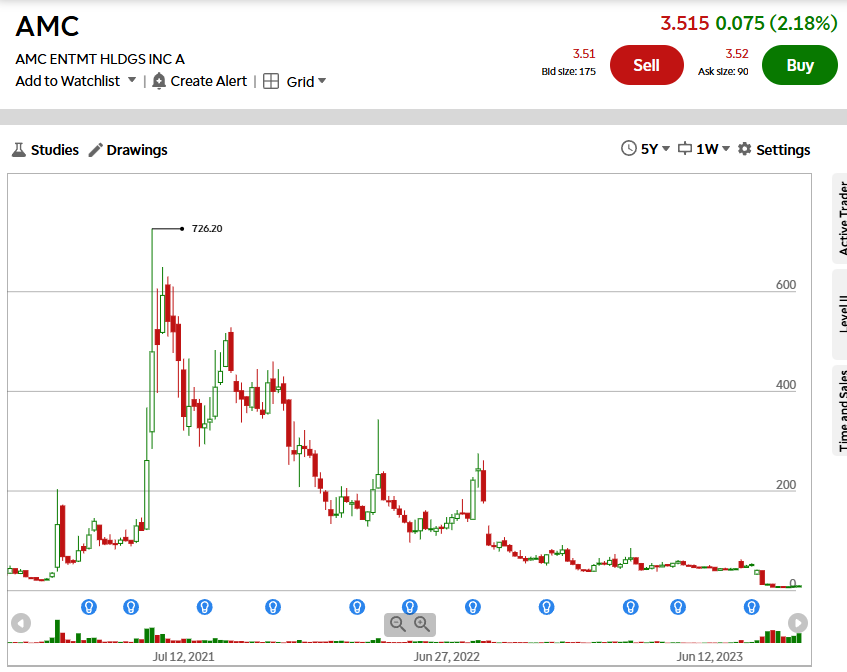Click the 600 price axis label
Image resolution: width=847 pixels, height=672 pixels.
click(786, 285)
